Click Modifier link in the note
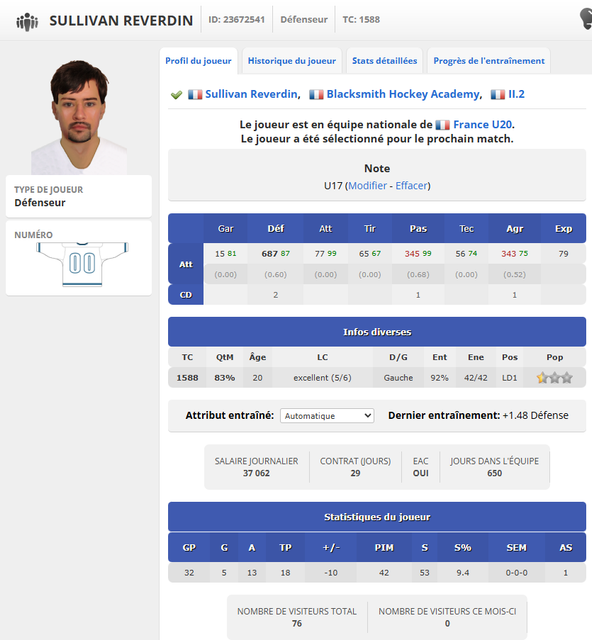Image resolution: width=592 pixels, height=640 pixels. point(367,186)
